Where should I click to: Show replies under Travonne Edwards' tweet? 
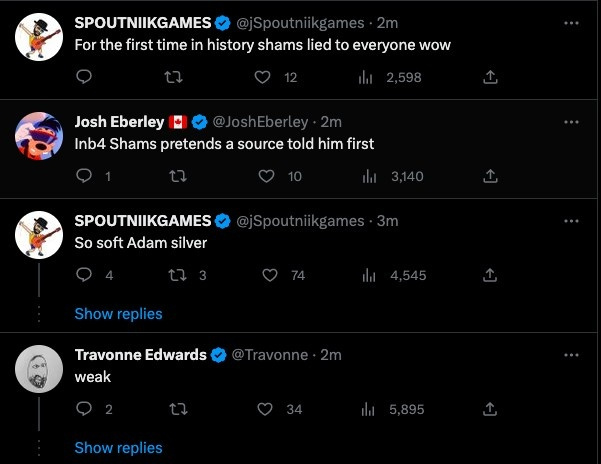[x=118, y=447]
